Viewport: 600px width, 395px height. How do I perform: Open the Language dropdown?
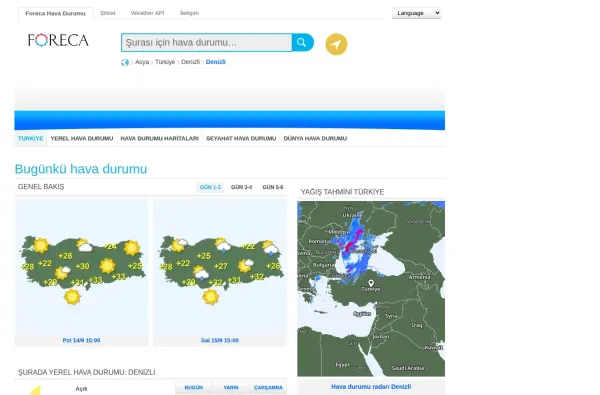pos(417,13)
